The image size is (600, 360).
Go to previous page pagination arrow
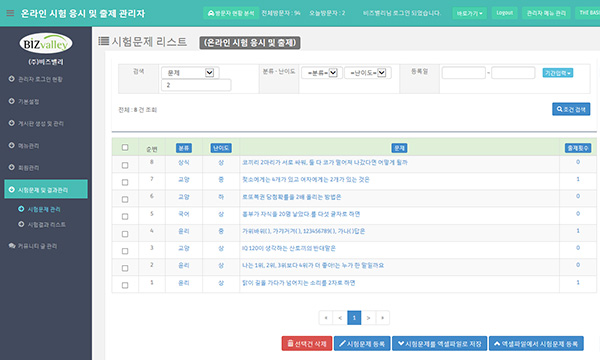click(340, 318)
